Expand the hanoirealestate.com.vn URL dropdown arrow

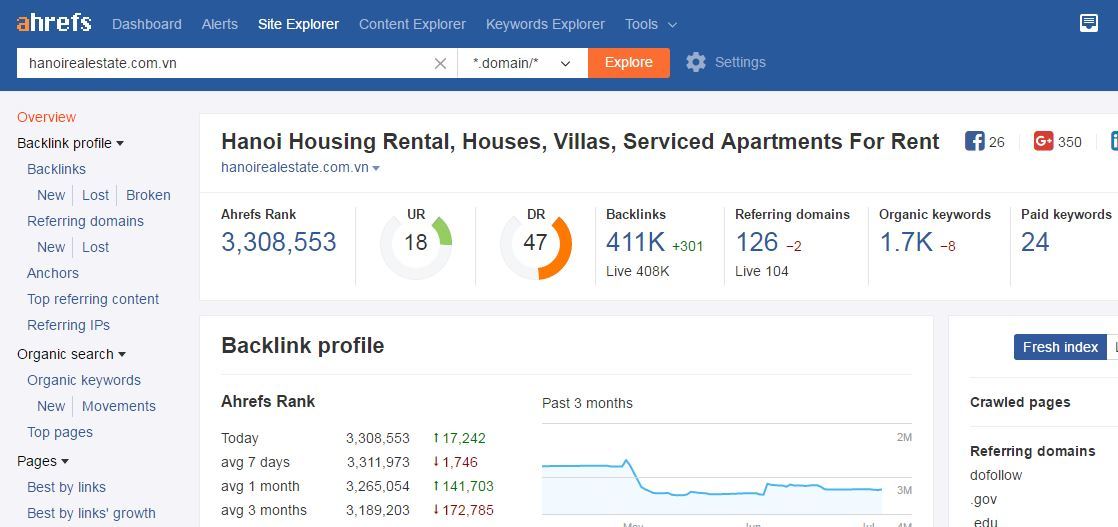tap(376, 168)
